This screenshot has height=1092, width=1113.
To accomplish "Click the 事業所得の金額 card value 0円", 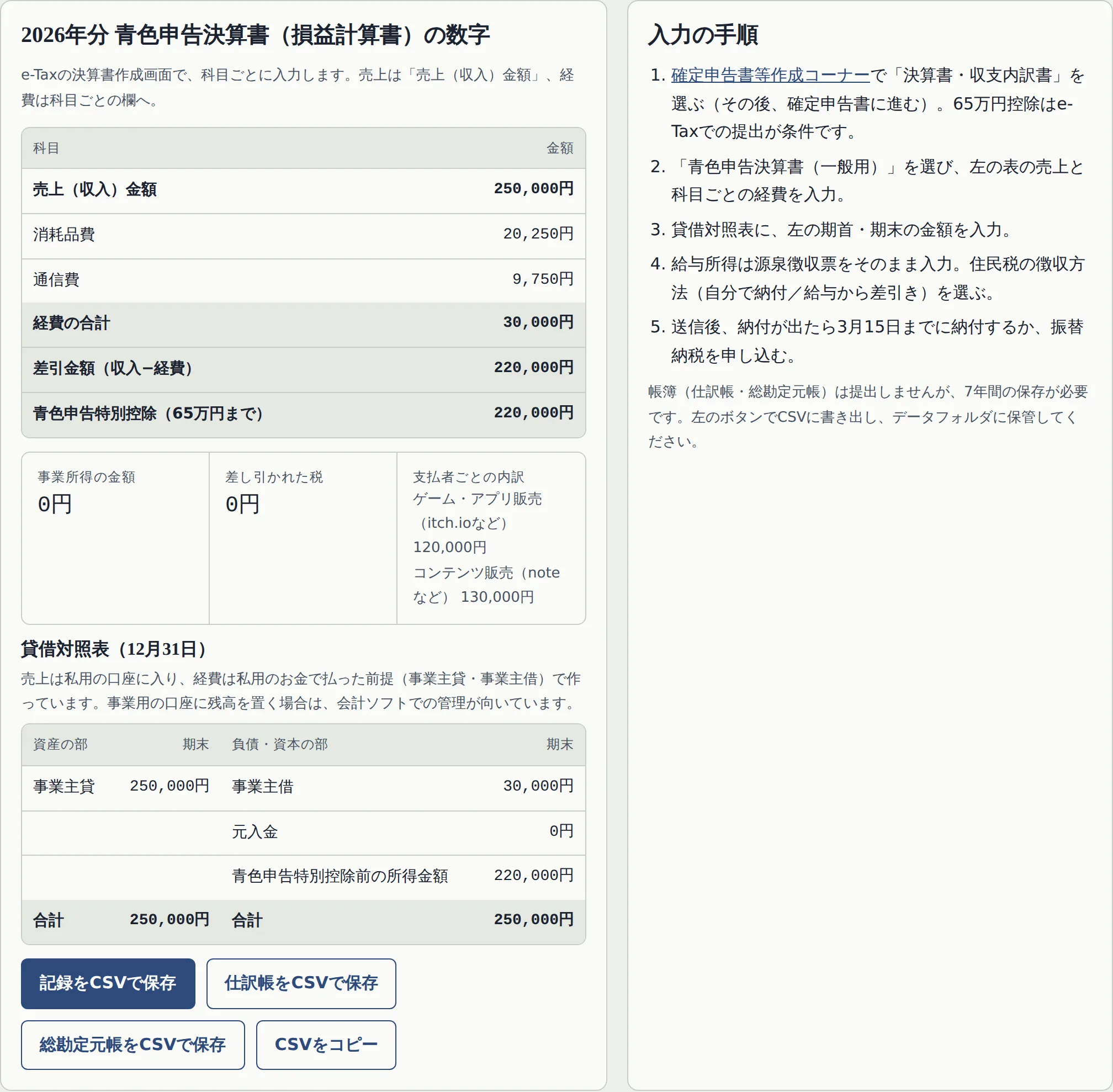I will tap(55, 504).
